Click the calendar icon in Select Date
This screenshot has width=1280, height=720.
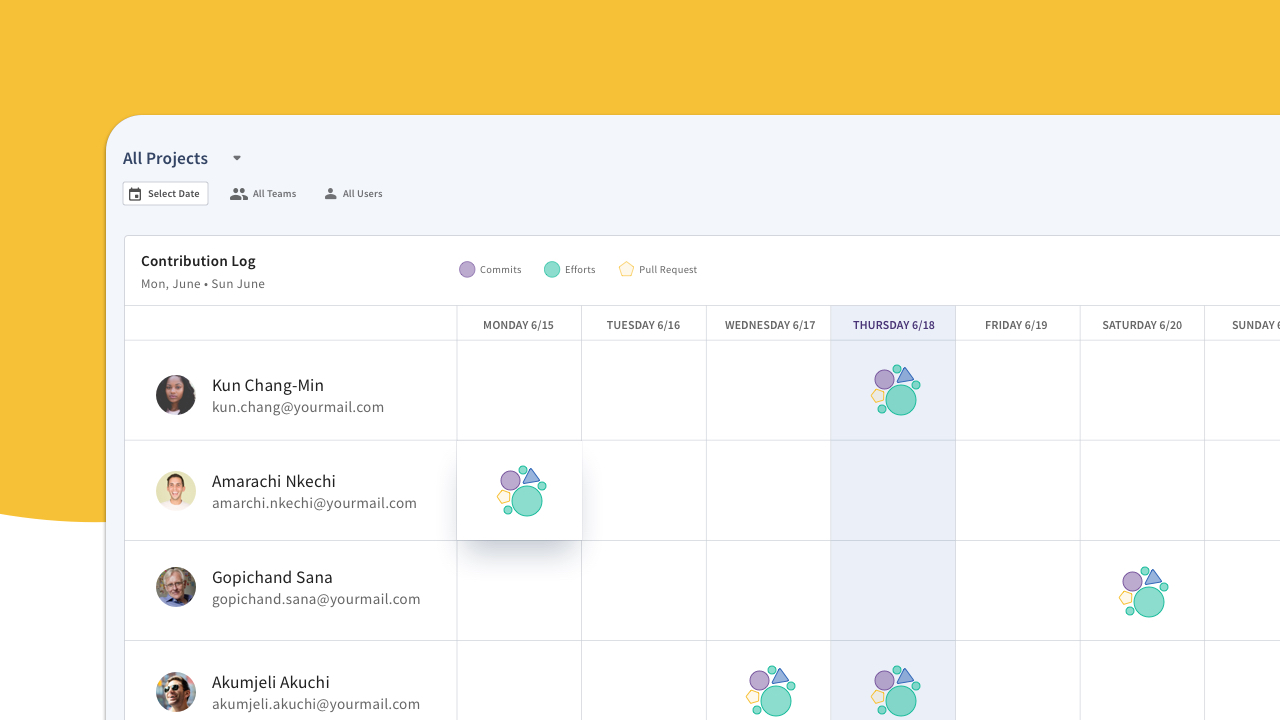135,194
